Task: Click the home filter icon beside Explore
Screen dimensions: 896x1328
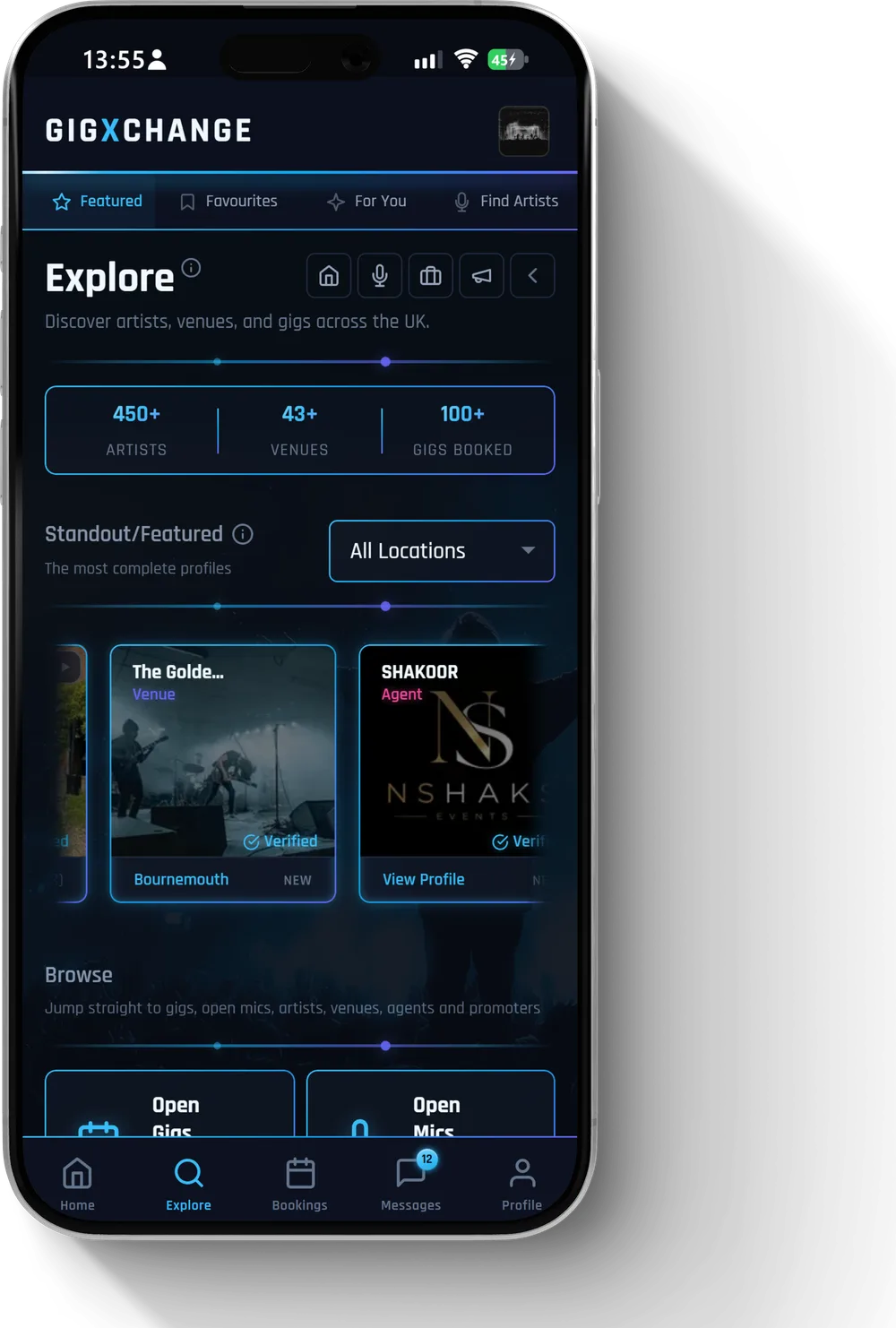Action: (x=329, y=276)
